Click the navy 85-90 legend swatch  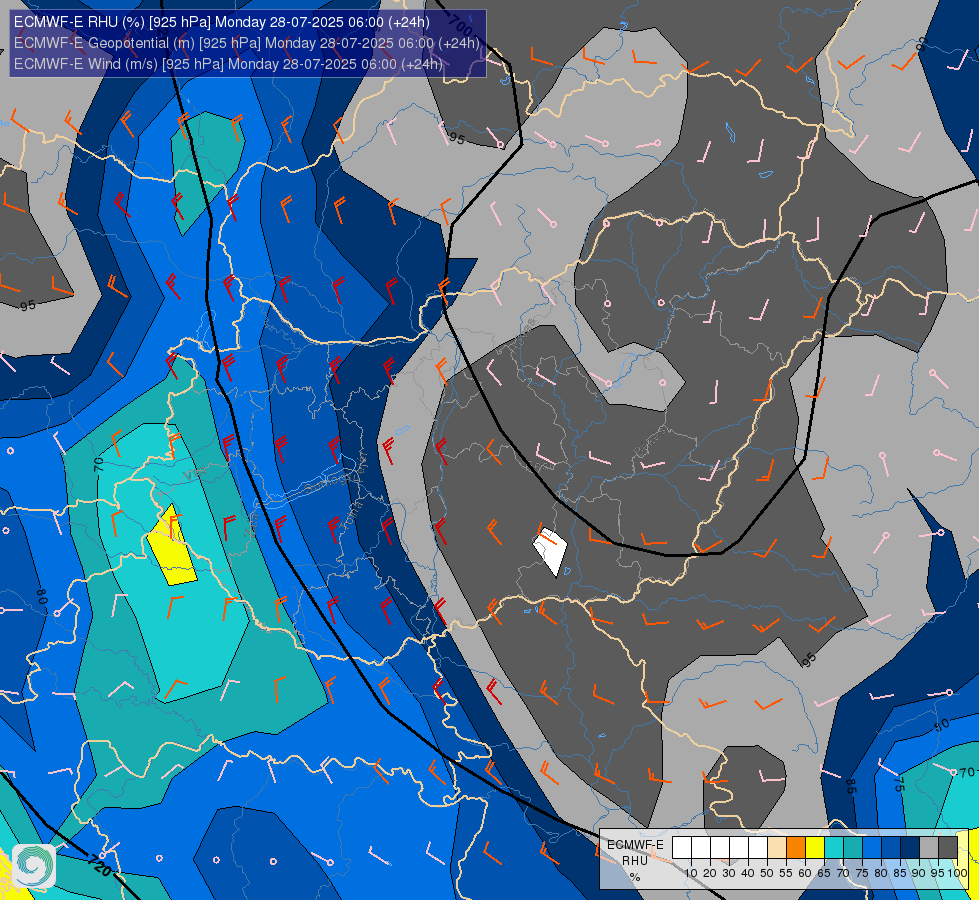coord(910,848)
